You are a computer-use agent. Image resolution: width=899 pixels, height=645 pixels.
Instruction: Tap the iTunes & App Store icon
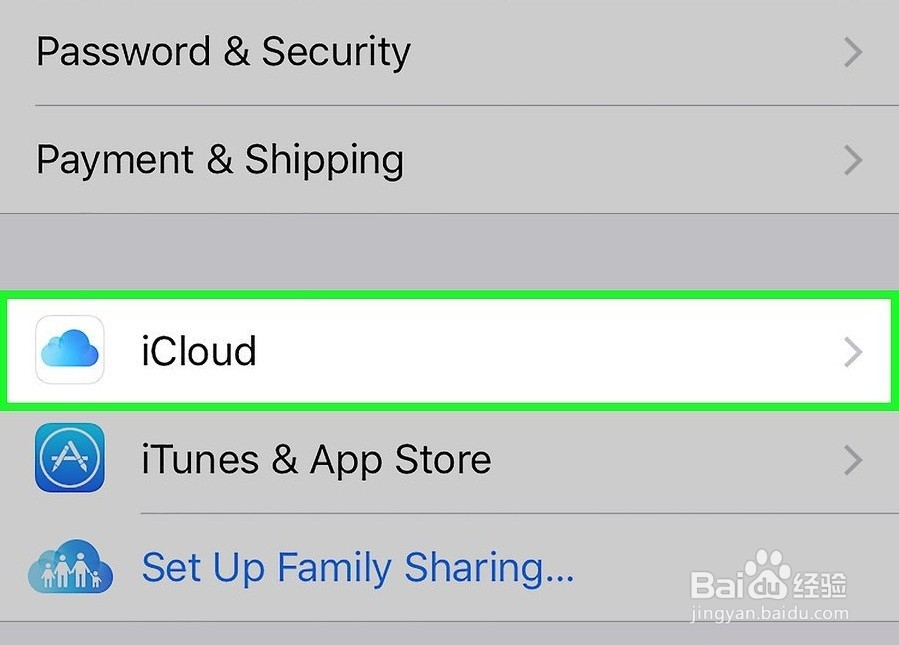70,458
